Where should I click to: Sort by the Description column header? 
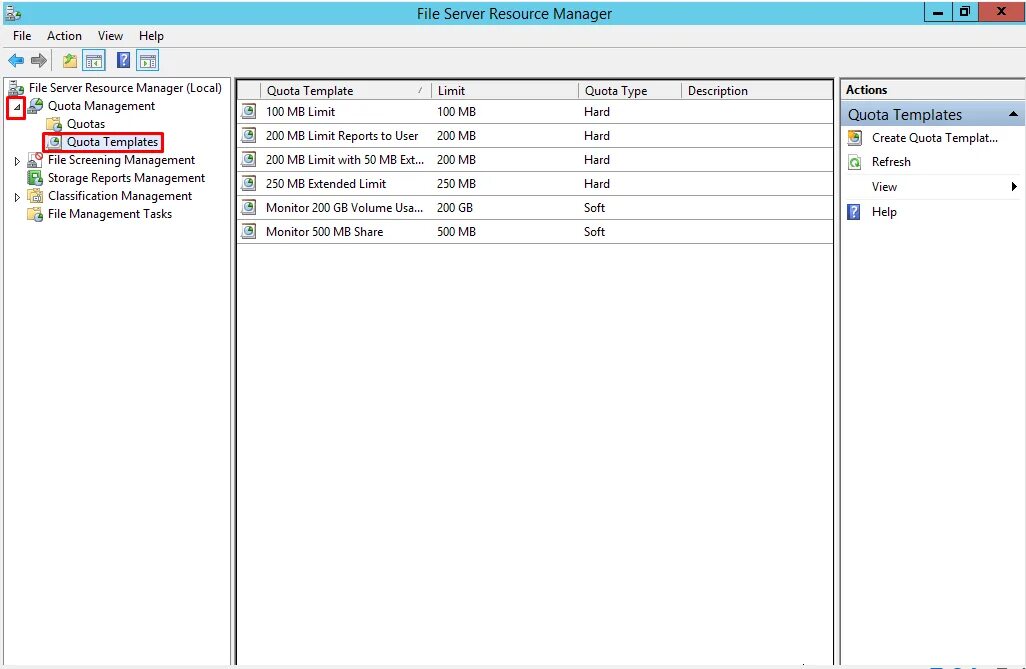coord(756,90)
